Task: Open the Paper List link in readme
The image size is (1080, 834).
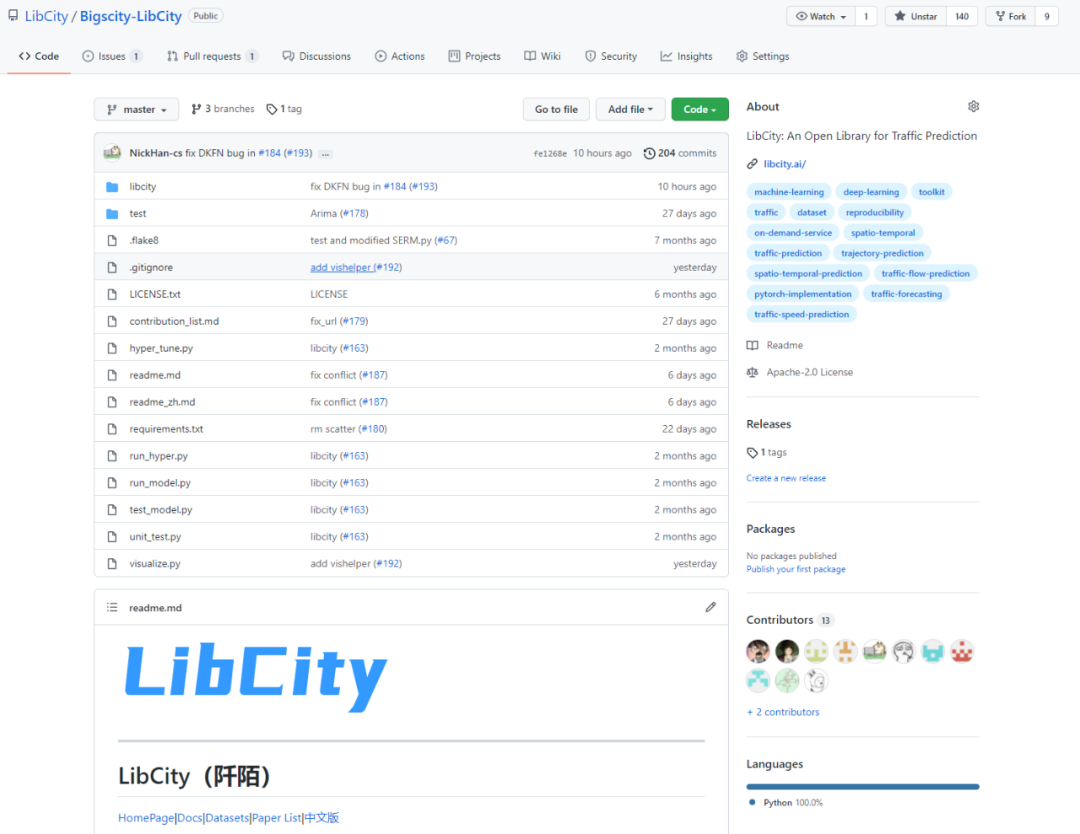Action: [x=276, y=817]
